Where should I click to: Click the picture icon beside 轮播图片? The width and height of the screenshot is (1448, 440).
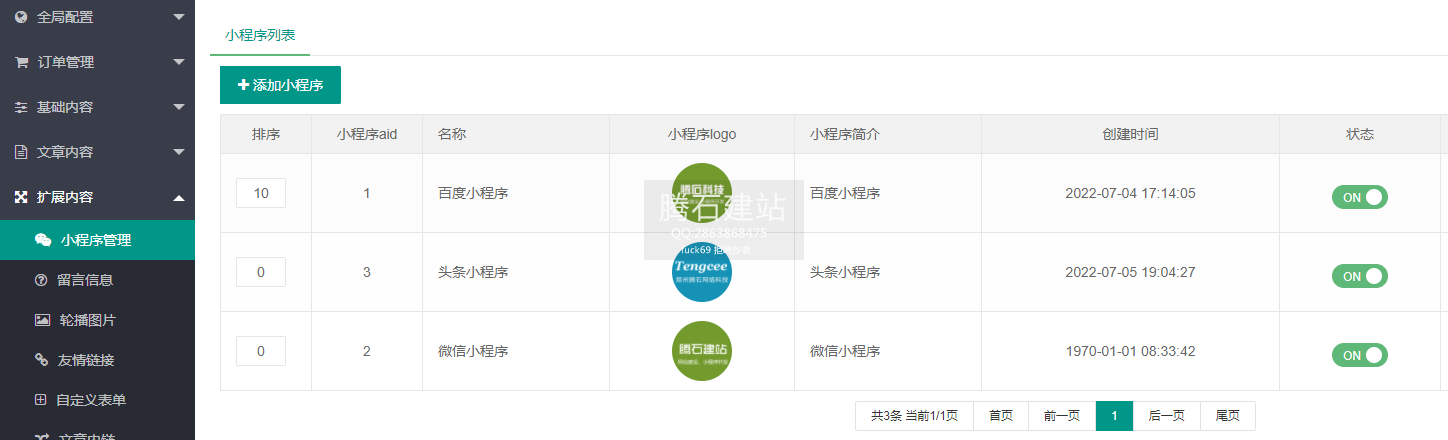click(x=42, y=320)
